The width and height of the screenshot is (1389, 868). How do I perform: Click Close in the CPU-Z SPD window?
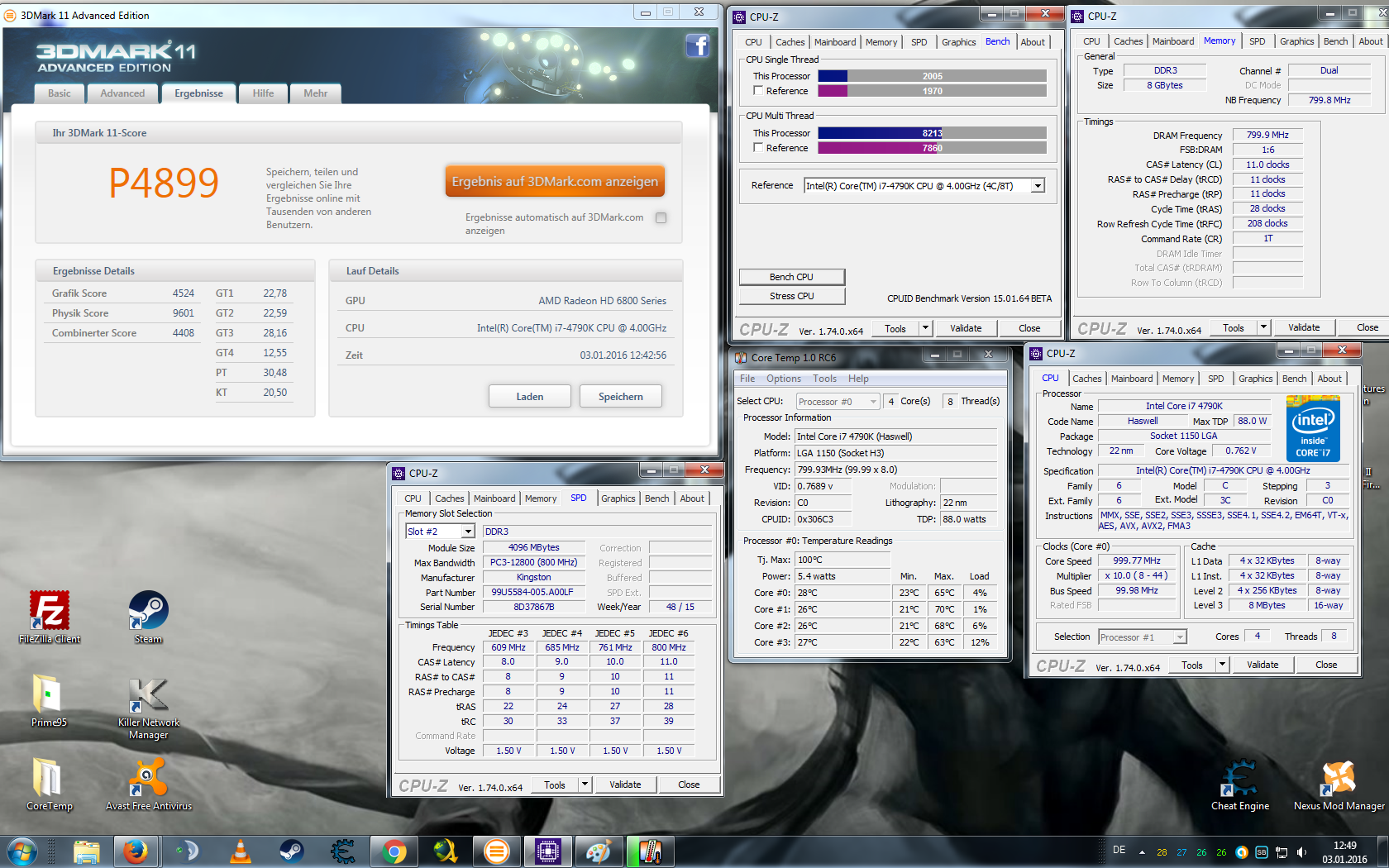(x=689, y=785)
